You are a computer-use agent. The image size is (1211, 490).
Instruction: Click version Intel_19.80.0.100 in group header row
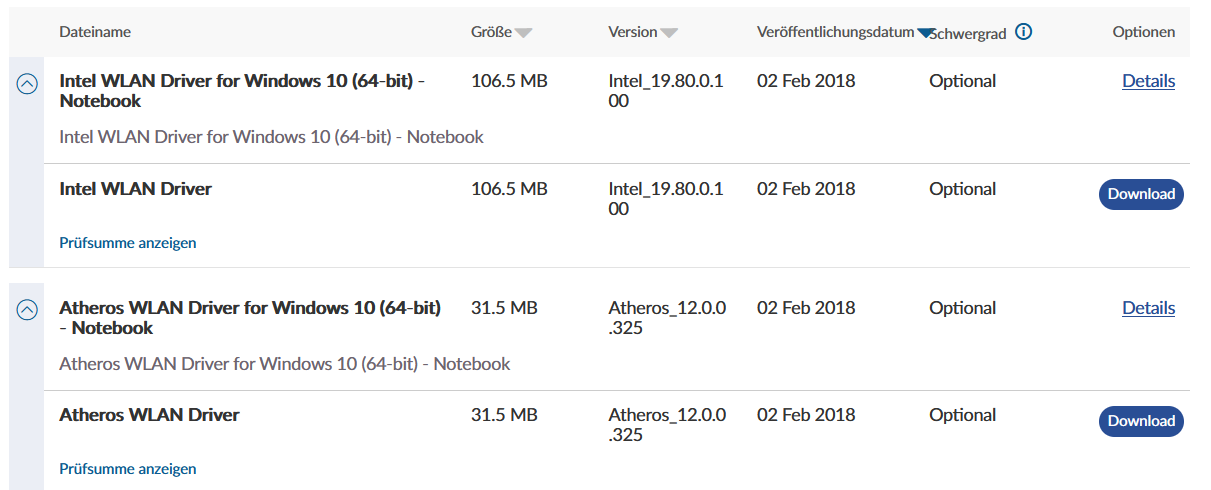[666, 91]
